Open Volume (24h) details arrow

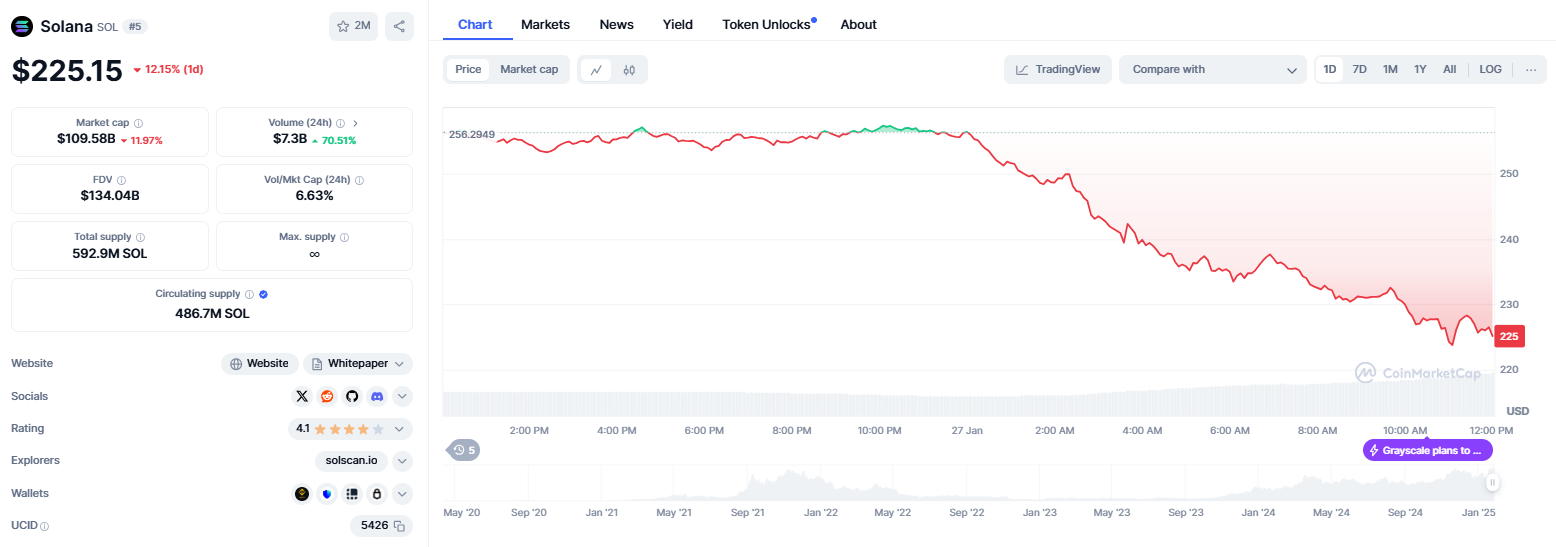coord(356,123)
